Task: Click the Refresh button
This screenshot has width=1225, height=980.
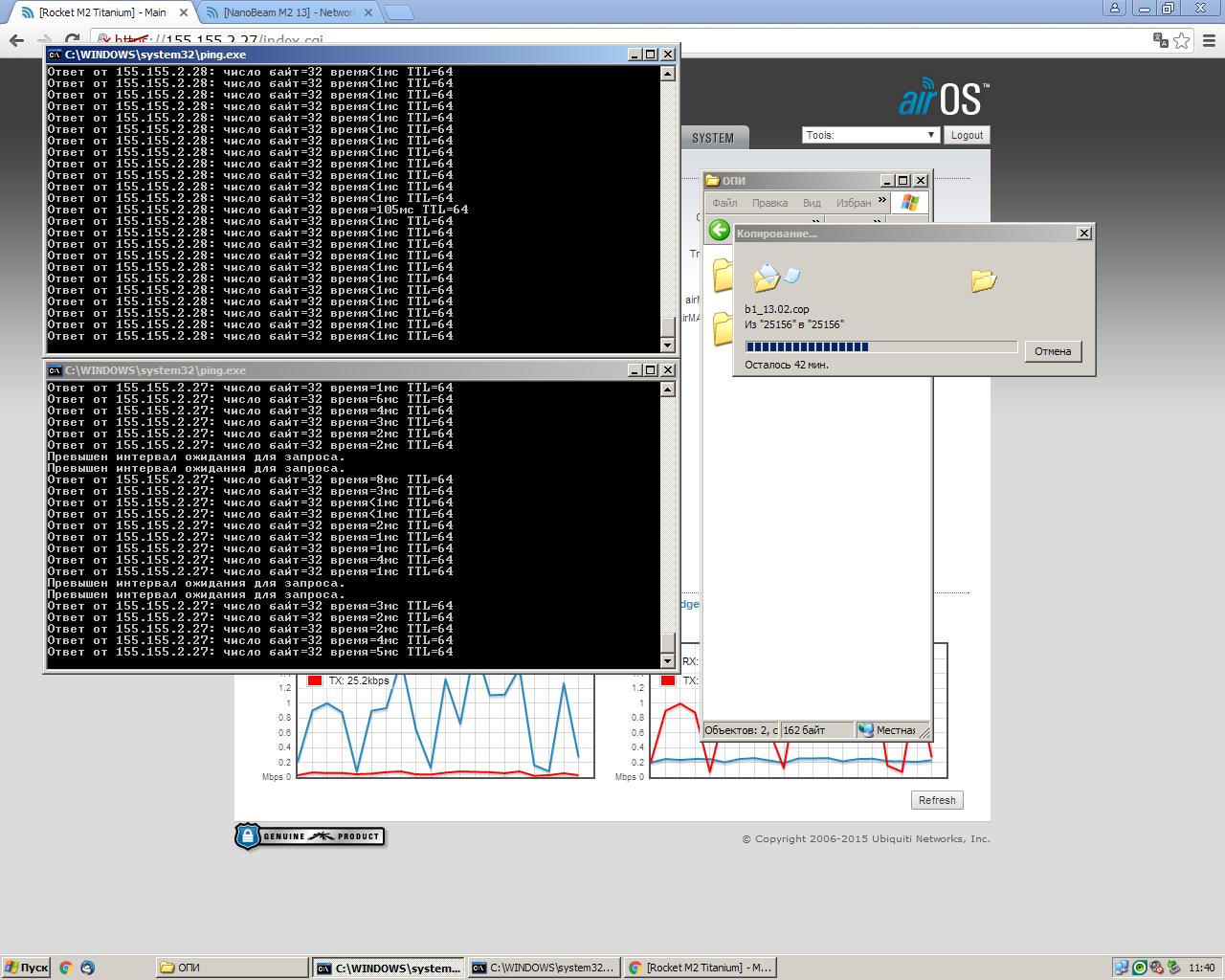Action: pos(937,800)
